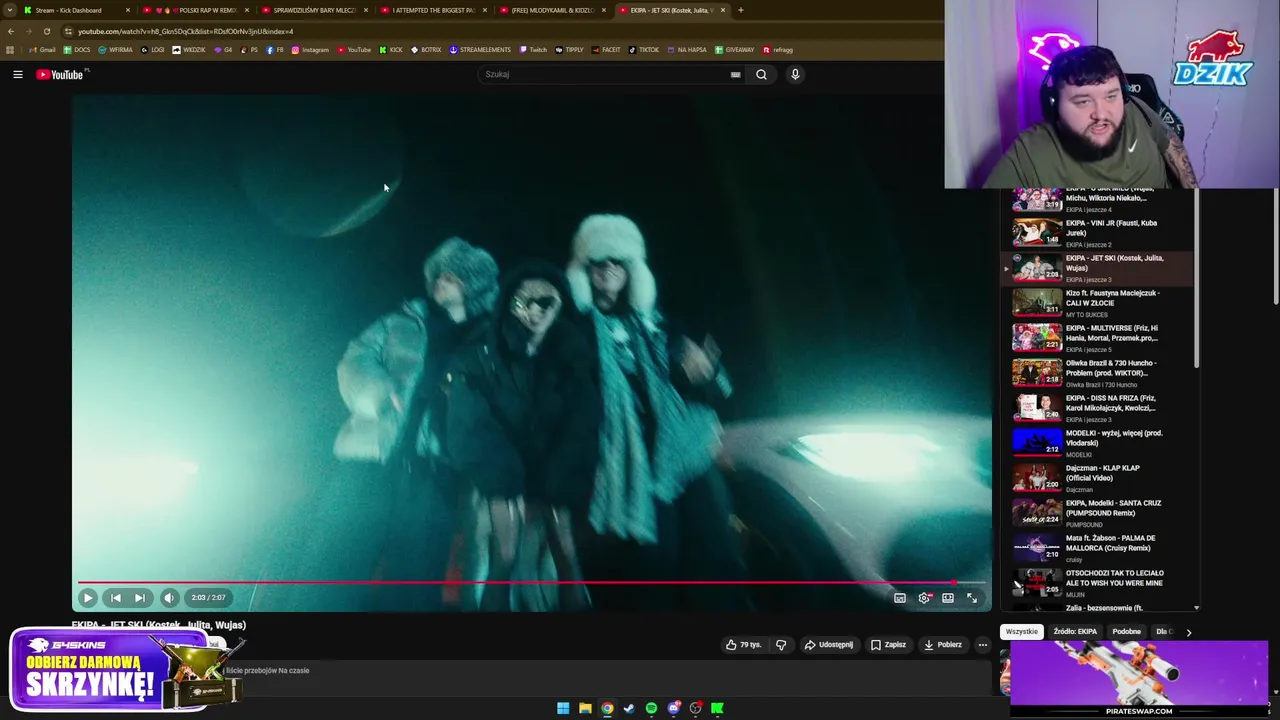Open the FACEIT bookmark
The width and height of the screenshot is (1280, 720).
[606, 50]
